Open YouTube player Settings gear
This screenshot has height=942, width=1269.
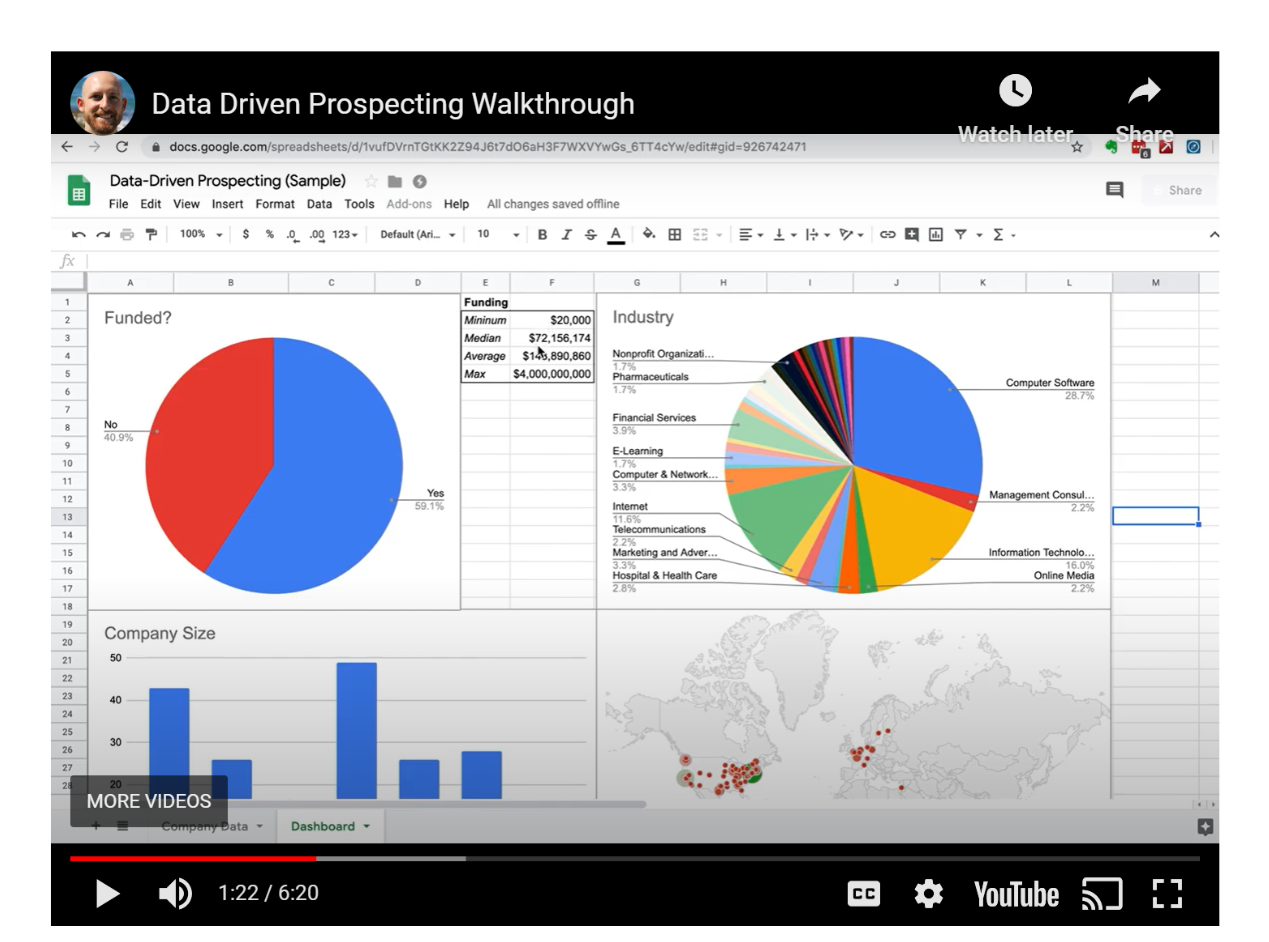929,893
